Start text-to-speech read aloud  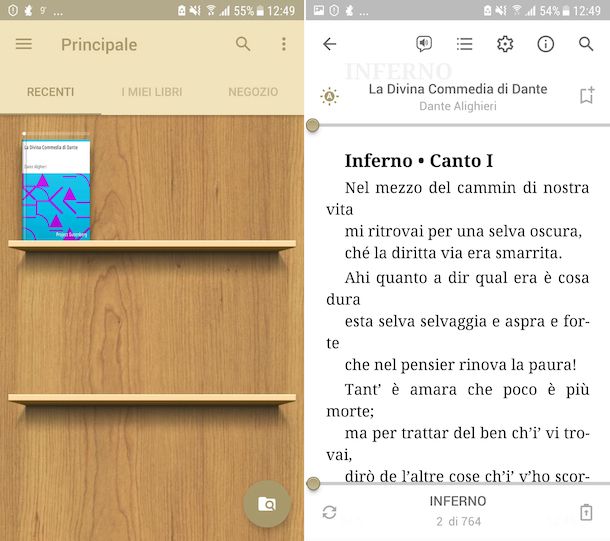pos(424,44)
